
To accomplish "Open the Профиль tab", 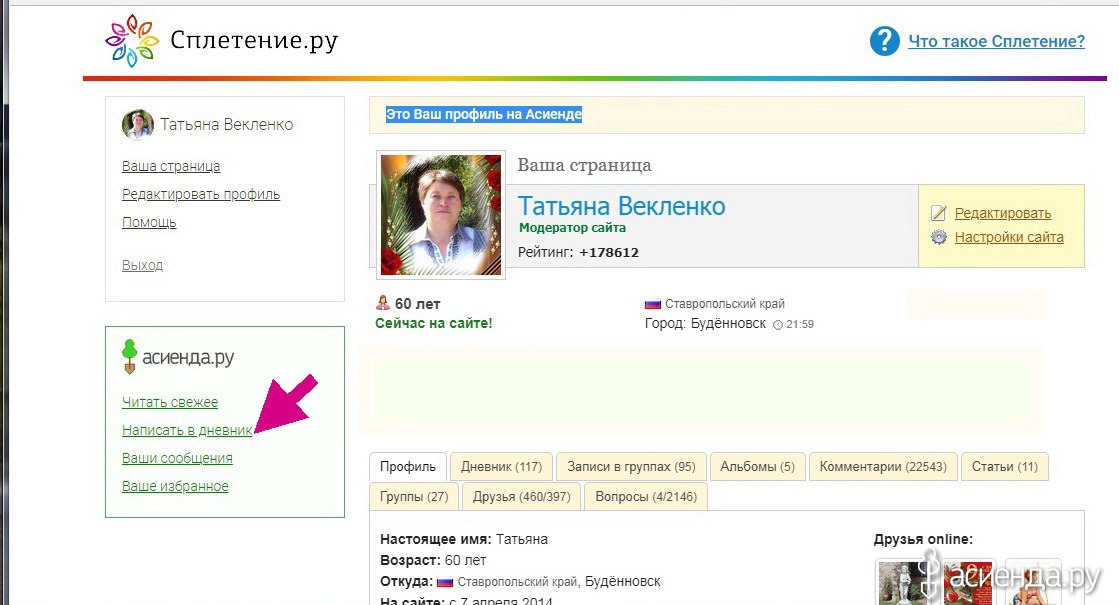I will click(407, 467).
